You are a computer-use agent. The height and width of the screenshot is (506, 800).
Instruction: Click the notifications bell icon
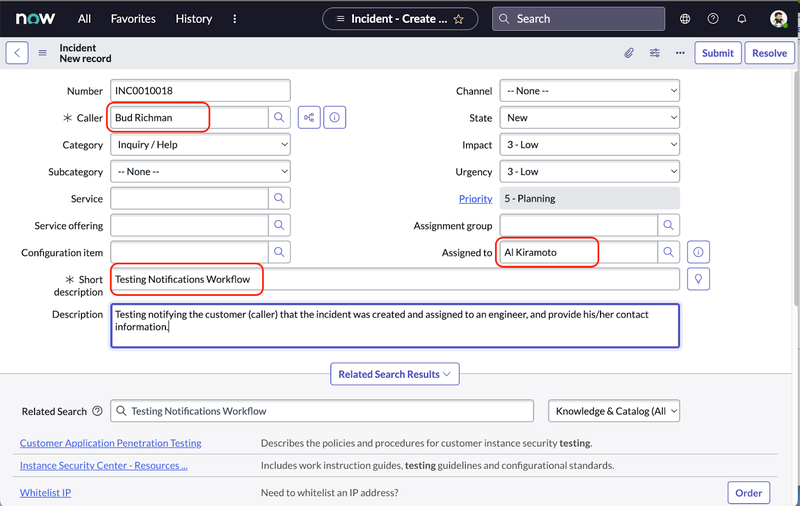[741, 18]
